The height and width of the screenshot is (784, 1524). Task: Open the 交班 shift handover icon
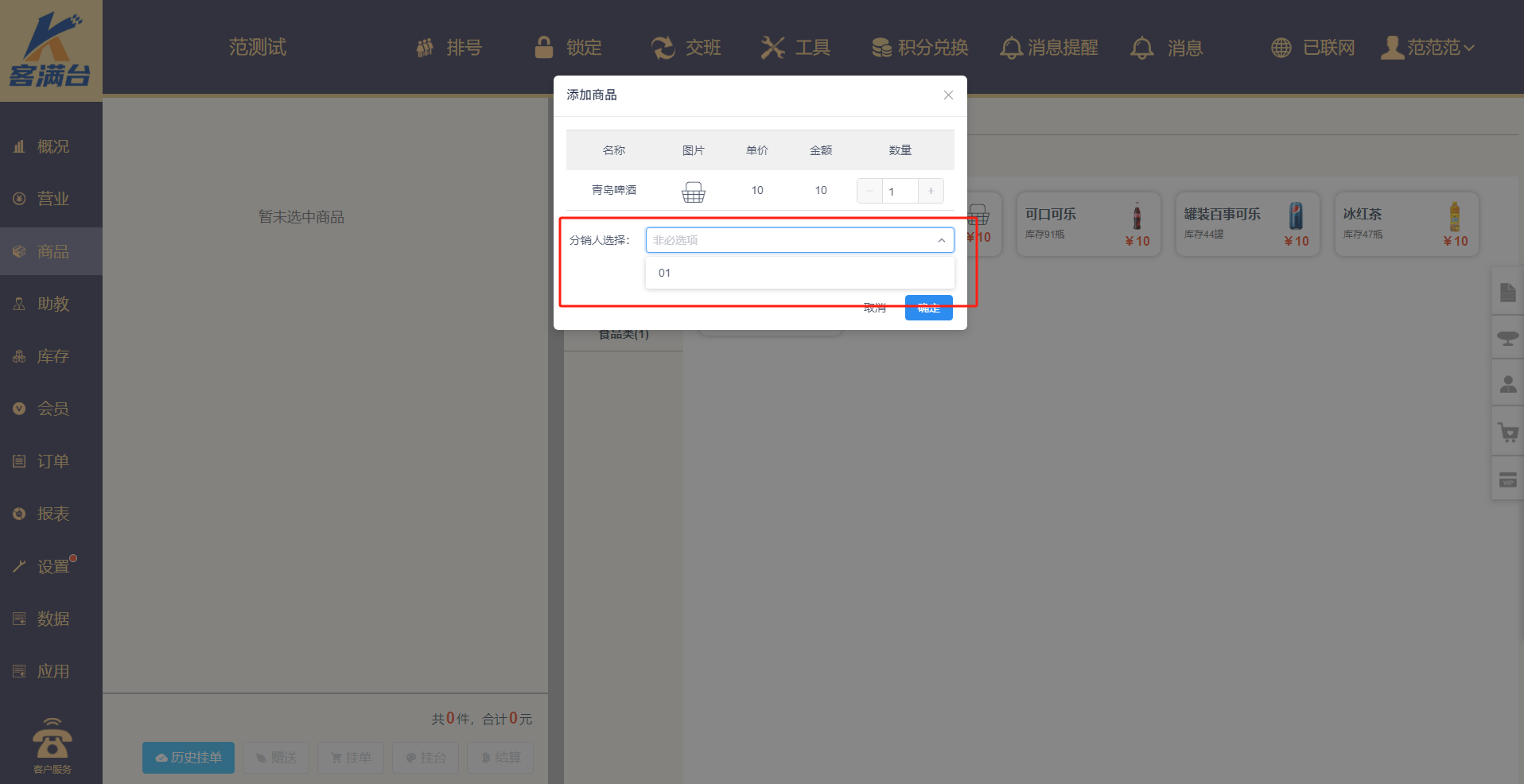click(663, 48)
